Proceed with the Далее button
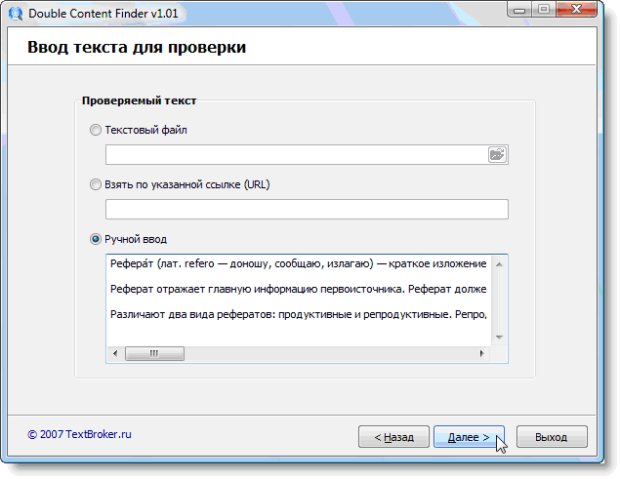This screenshot has width=620, height=479. point(469,437)
